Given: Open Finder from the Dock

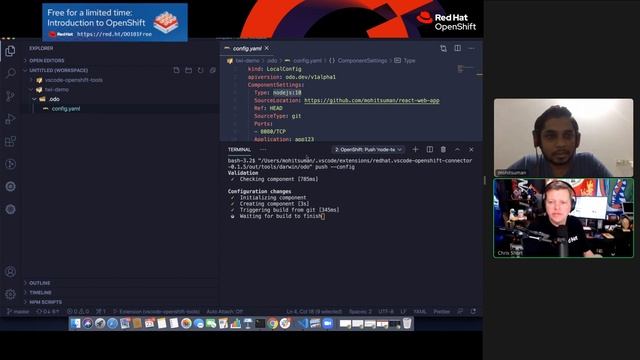Looking at the screenshot, I should [x=76, y=324].
